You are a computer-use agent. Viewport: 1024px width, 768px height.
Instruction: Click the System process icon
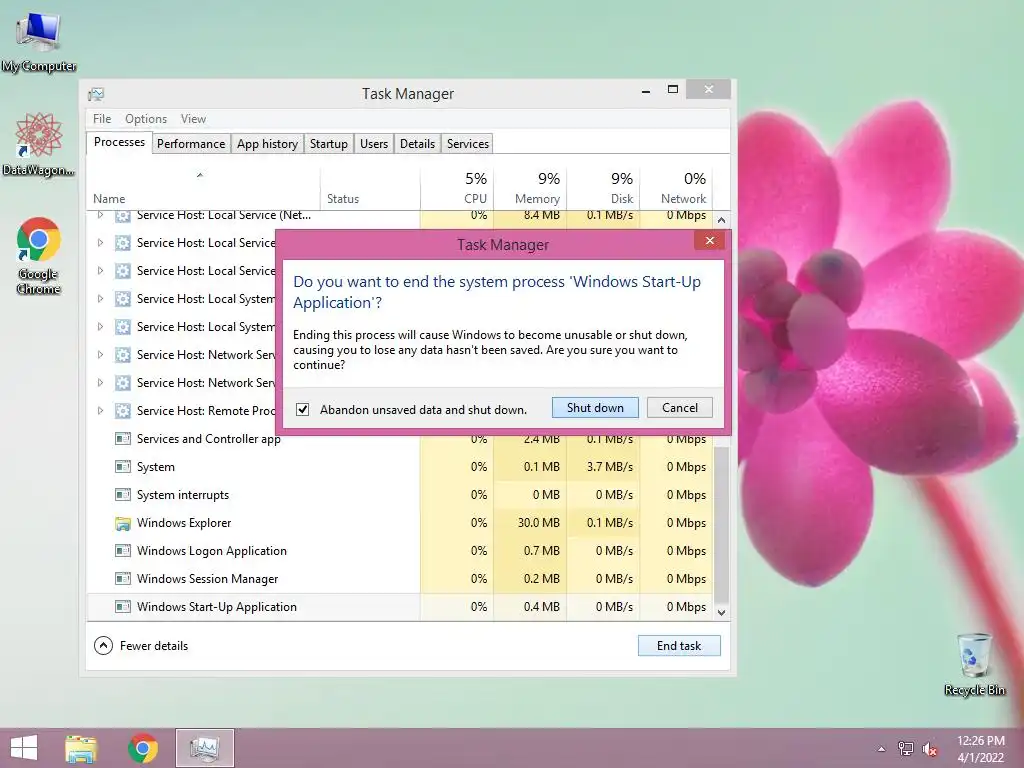pos(122,467)
